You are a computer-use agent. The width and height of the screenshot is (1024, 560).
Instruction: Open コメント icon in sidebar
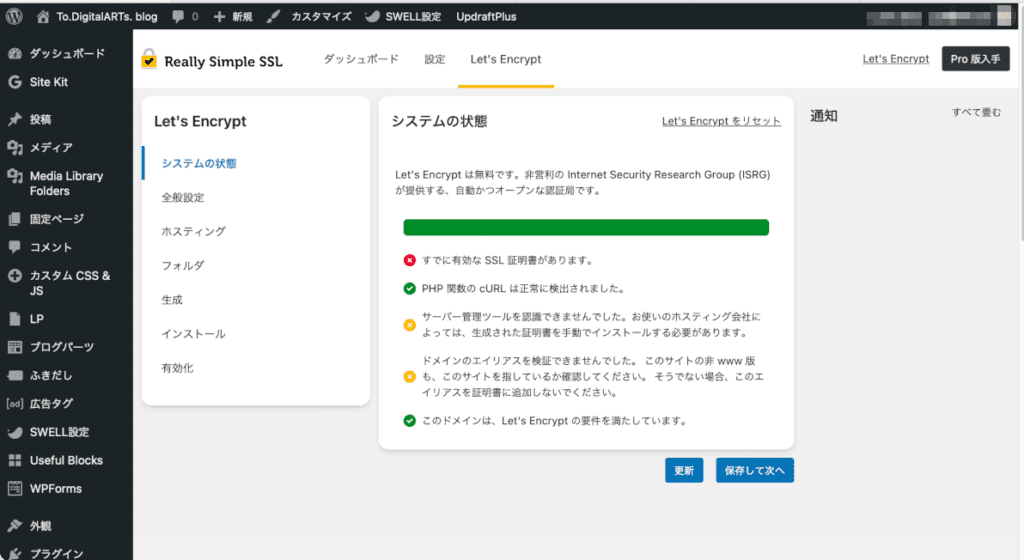[x=14, y=247]
